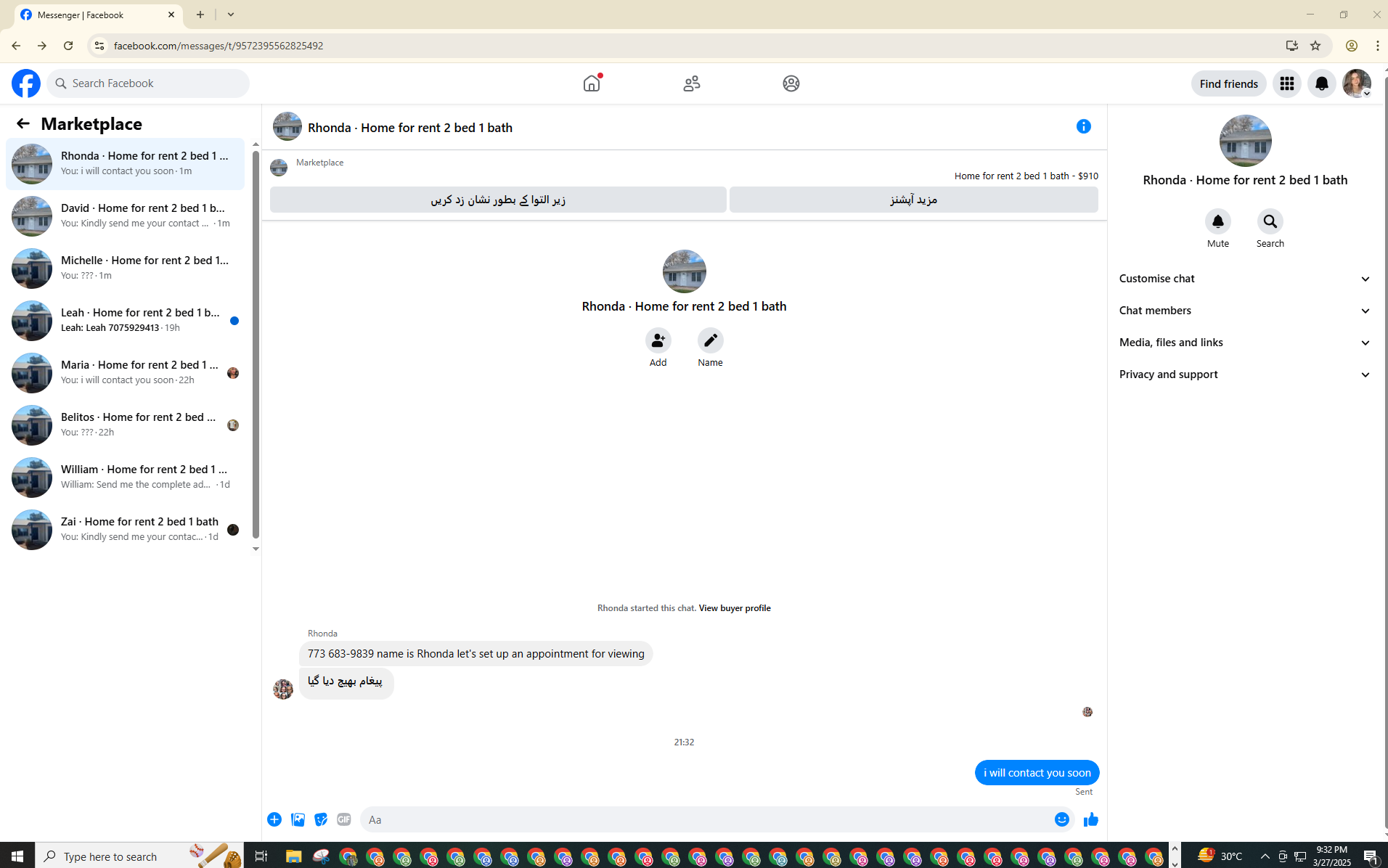Click Rhonda's chat header thumbnail
Image resolution: width=1388 pixels, height=868 pixels.
(287, 126)
